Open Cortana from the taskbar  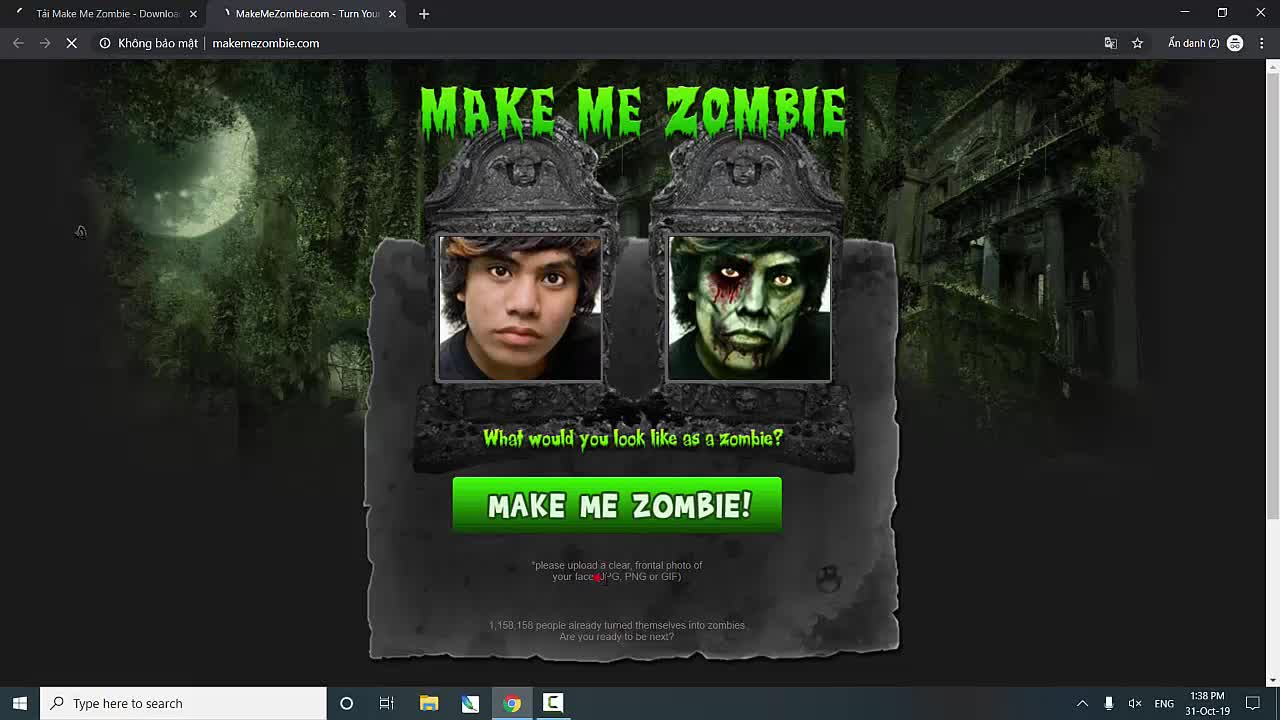346,703
